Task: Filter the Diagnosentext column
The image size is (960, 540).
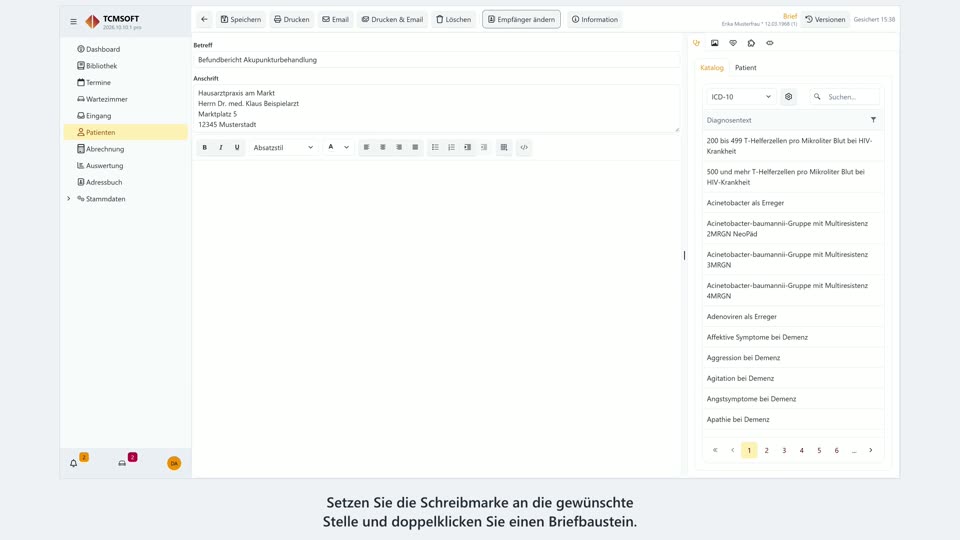Action: coord(873,120)
